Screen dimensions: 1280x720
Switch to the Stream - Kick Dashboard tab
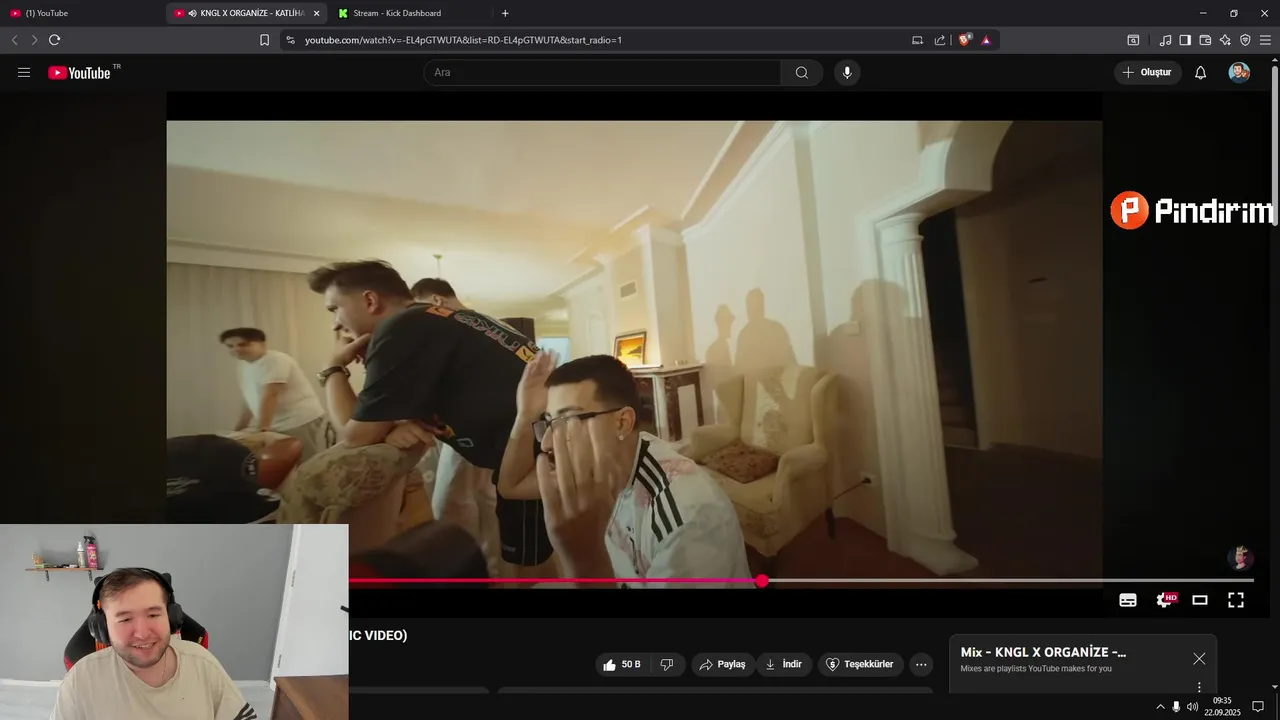coord(410,13)
